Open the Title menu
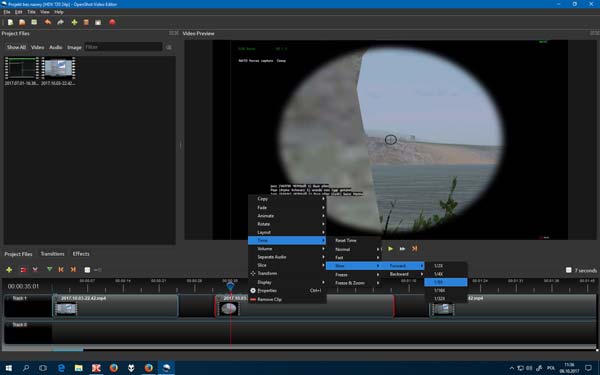The height and width of the screenshot is (375, 600). click(x=31, y=12)
